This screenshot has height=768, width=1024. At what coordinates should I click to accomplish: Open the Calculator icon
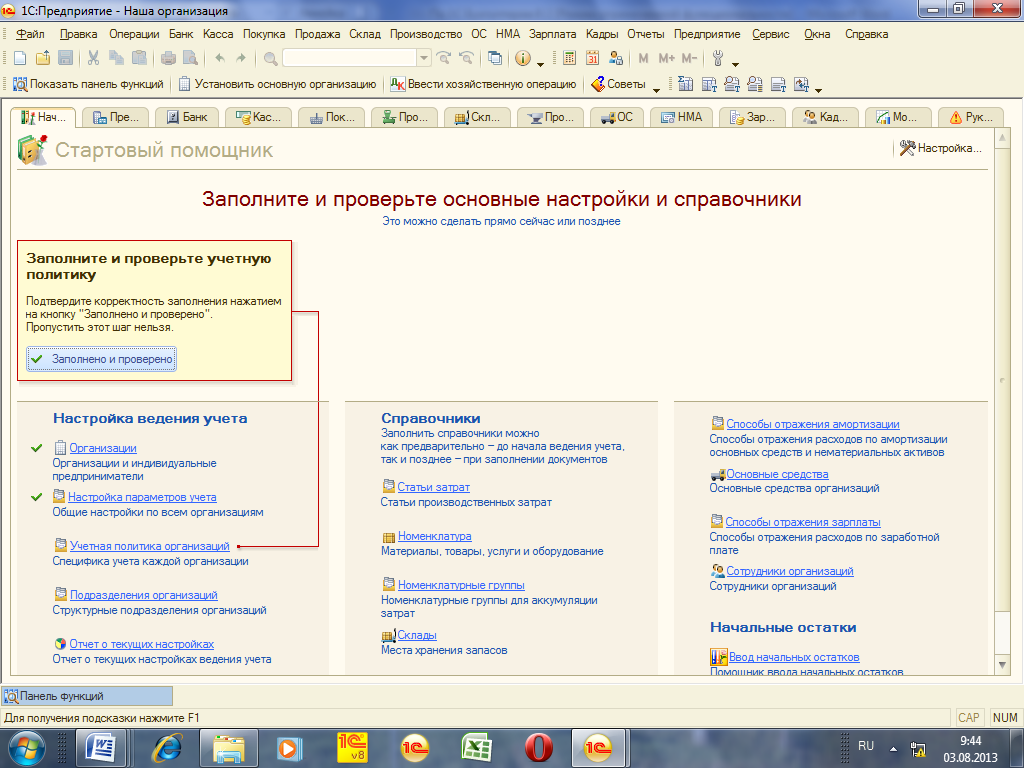569,58
